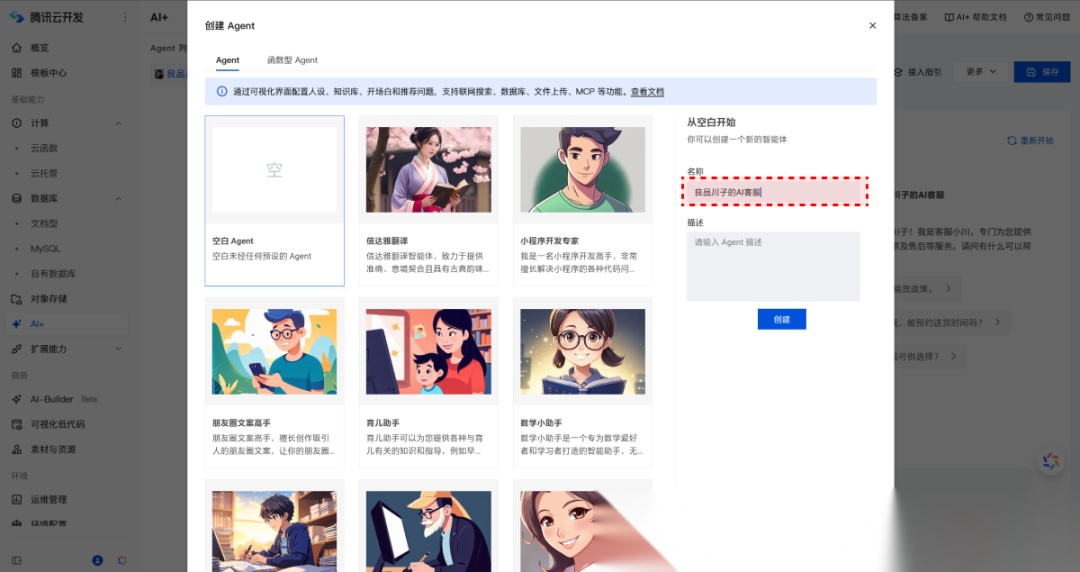The image size is (1080, 572).
Task: Collapse the 计算 section chevron
Action: pos(118,123)
